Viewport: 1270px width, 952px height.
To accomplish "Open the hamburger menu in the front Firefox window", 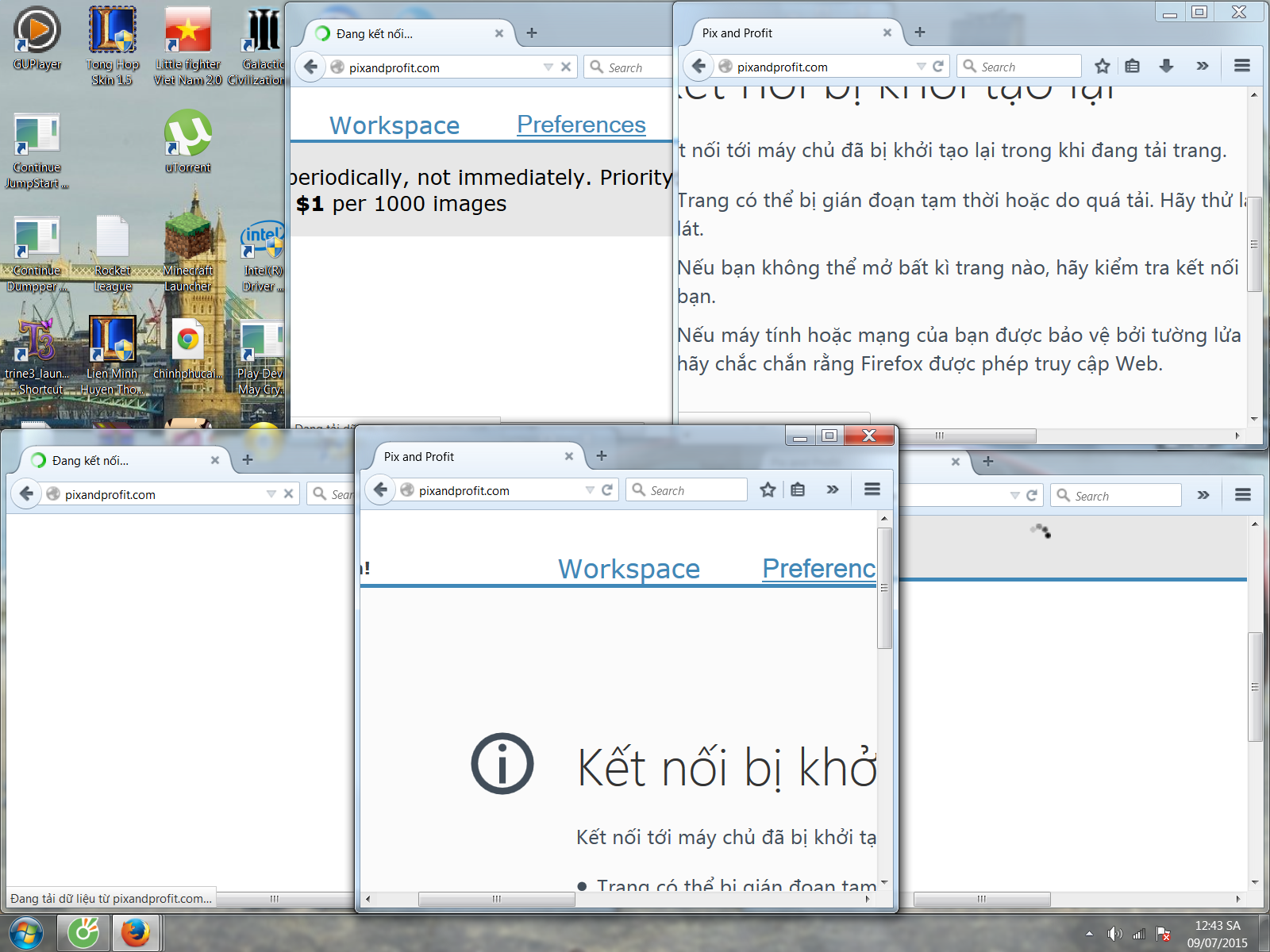I will [x=872, y=489].
